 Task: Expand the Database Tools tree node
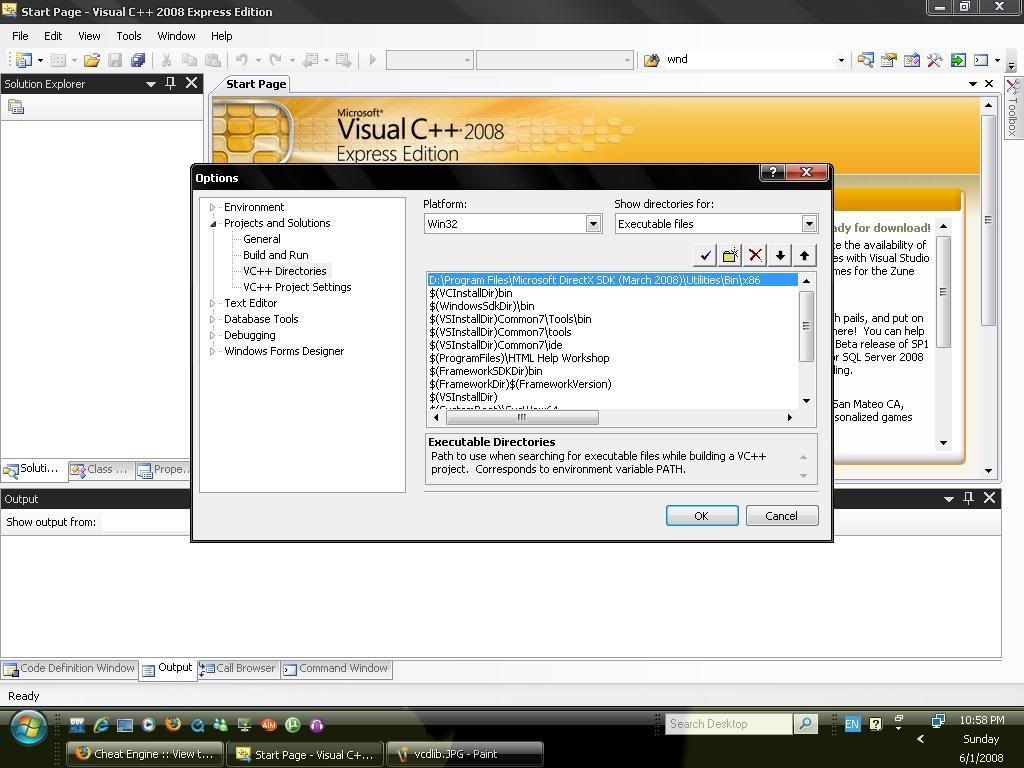[212, 319]
